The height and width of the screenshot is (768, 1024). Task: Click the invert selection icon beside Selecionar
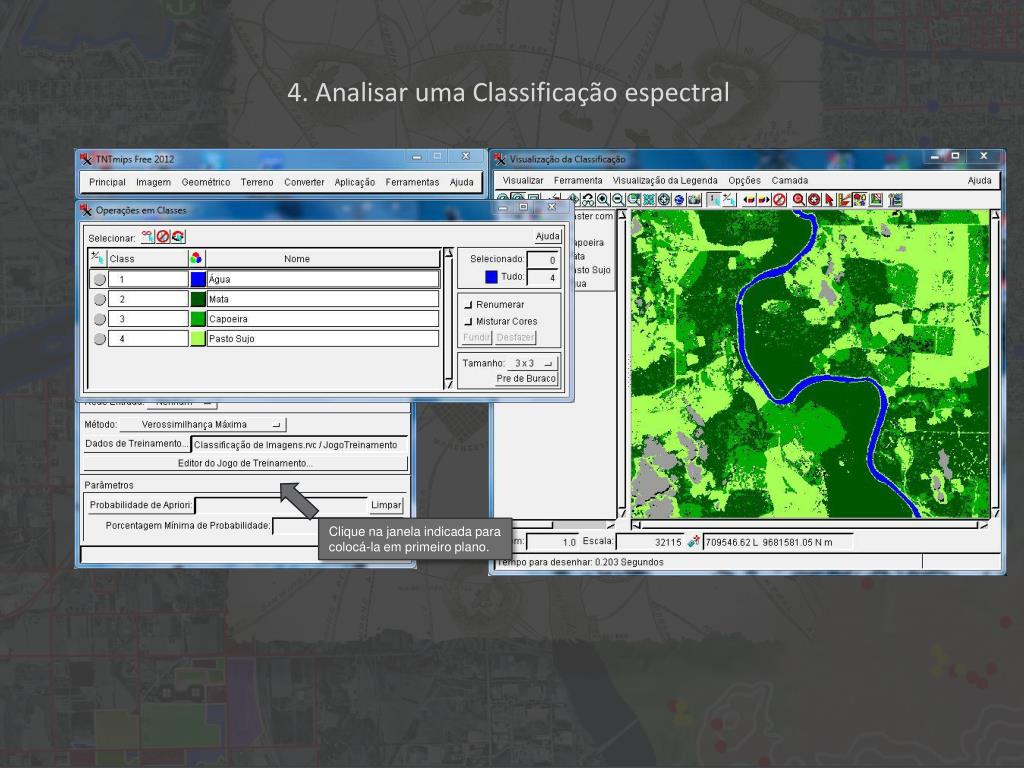[x=178, y=236]
